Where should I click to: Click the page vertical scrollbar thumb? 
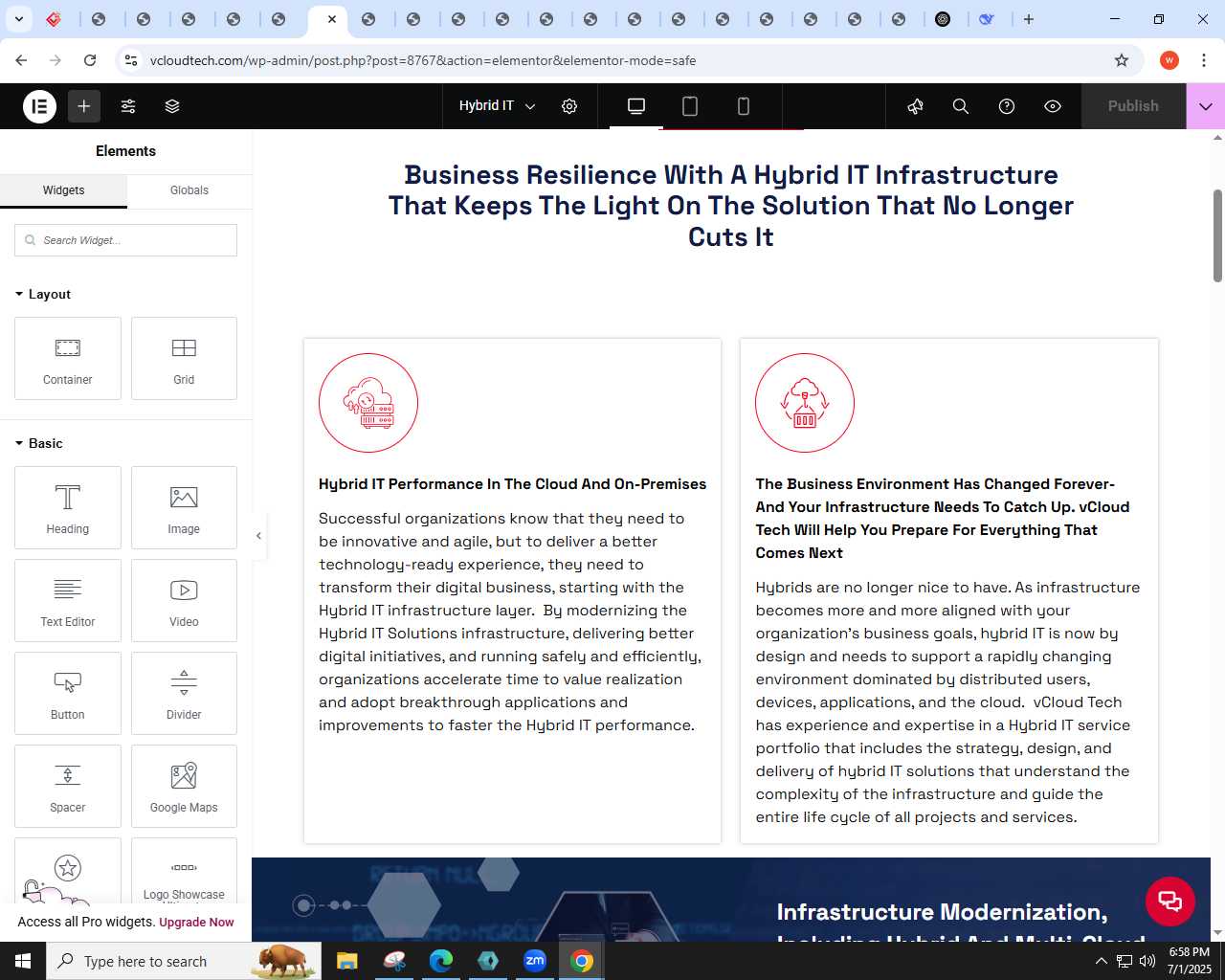click(1217, 235)
